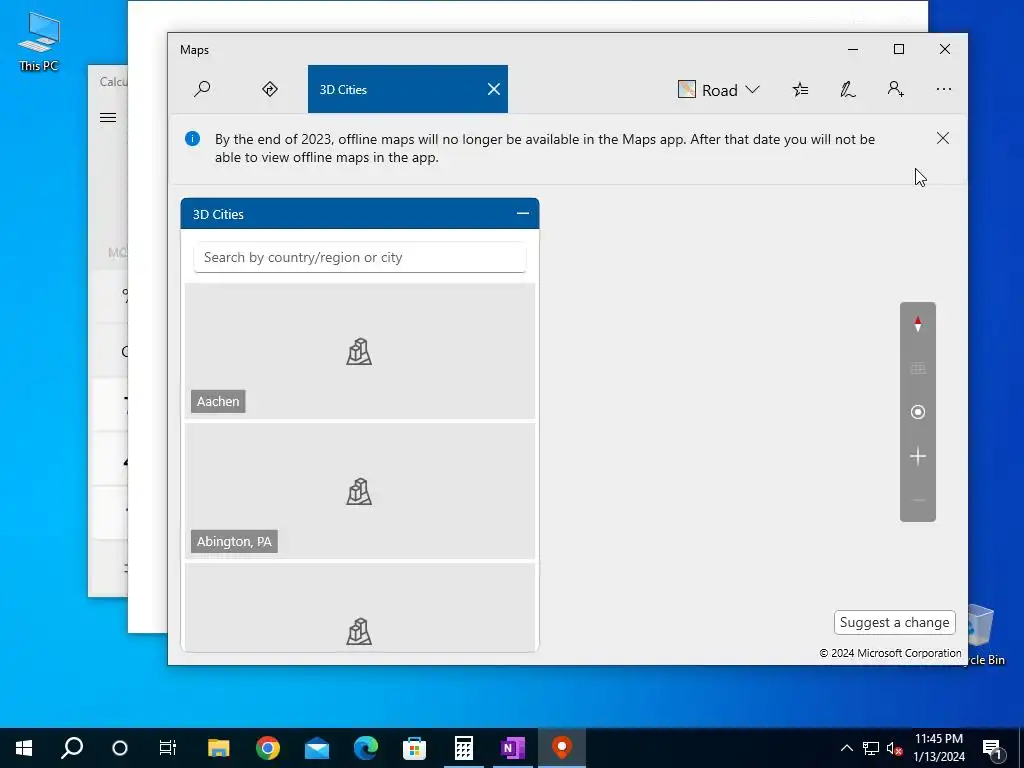
Task: Open Microsoft Store taskbar icon
Action: click(x=415, y=748)
